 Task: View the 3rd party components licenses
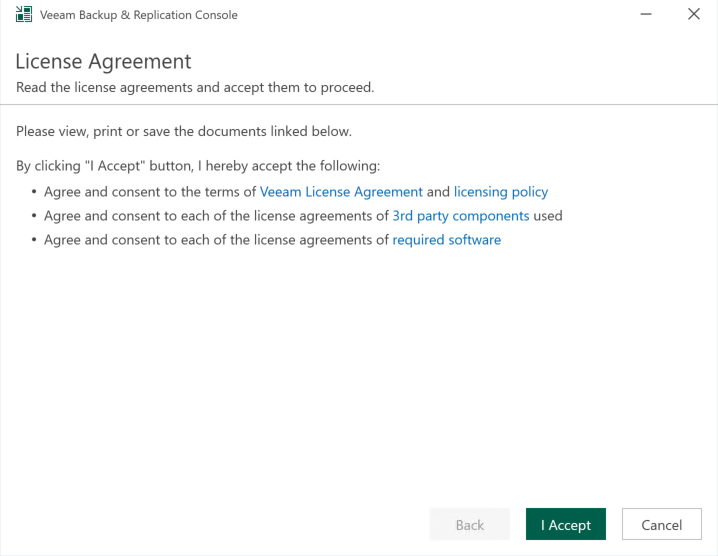pos(460,216)
